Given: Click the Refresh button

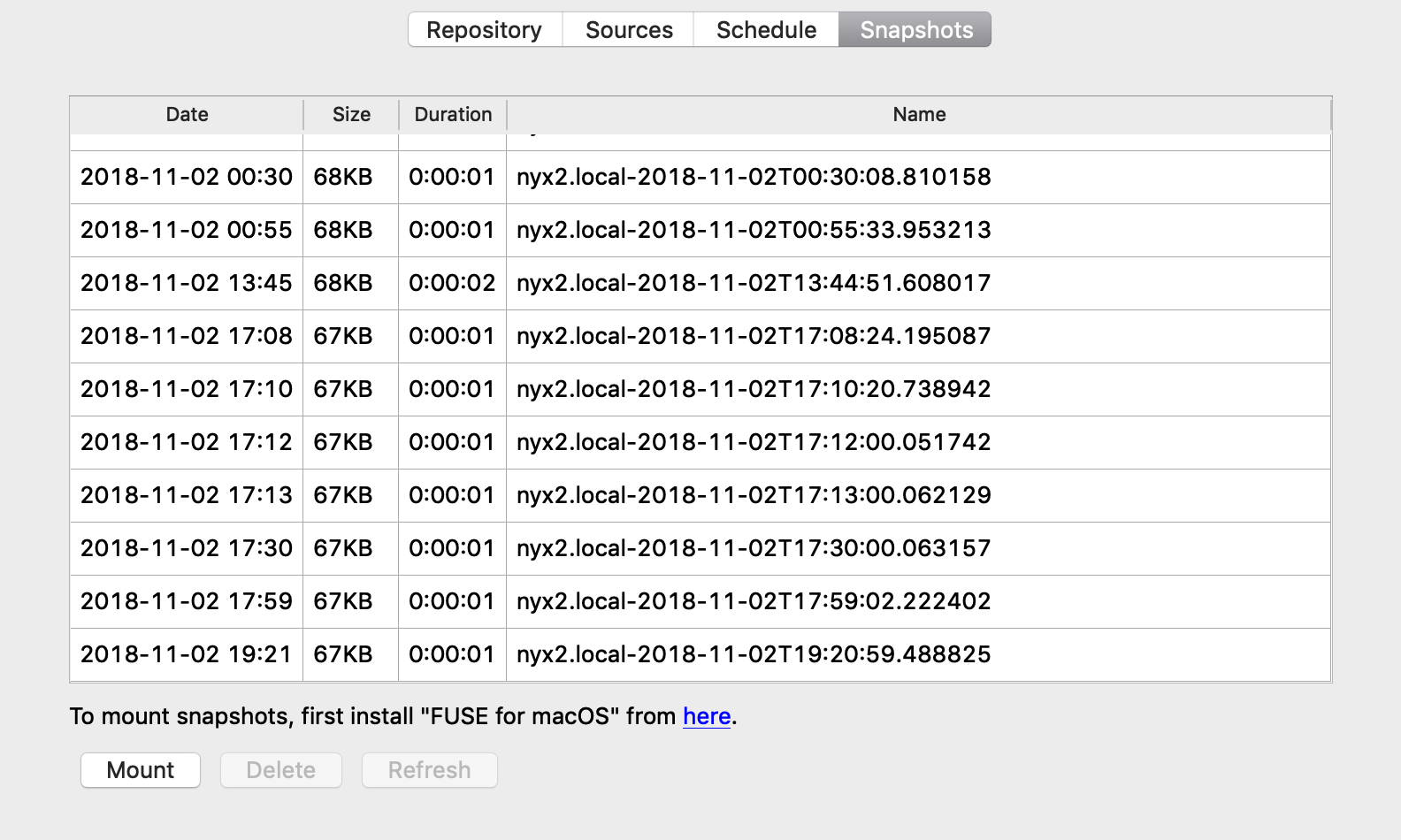Looking at the screenshot, I should 429,770.
